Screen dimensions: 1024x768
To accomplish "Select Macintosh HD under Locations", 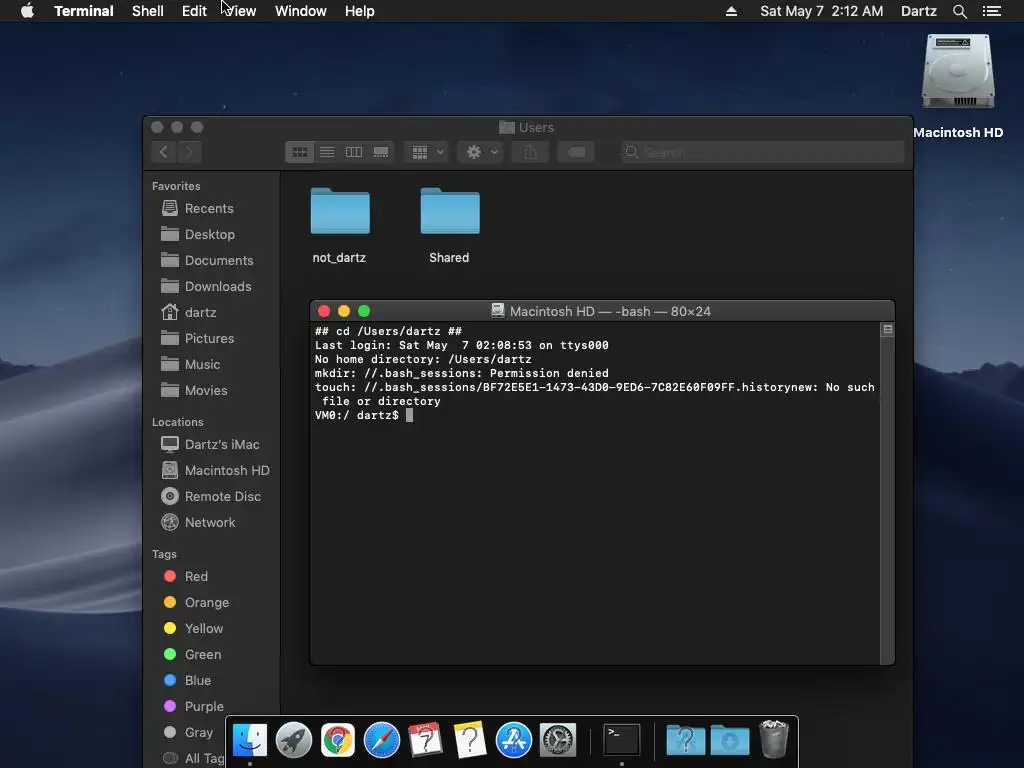I will (x=227, y=471).
